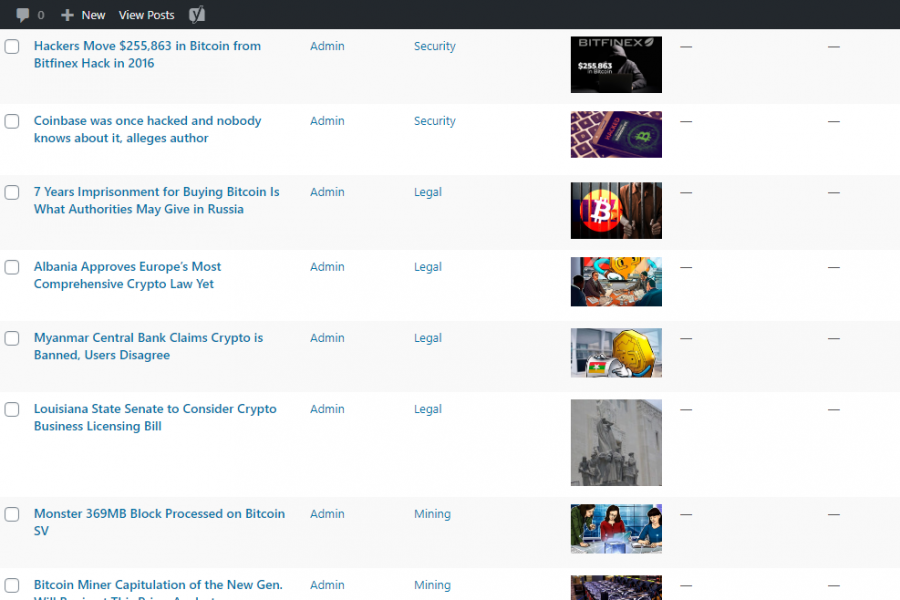Filter by Legal category in Myanmar Central Bank row
The height and width of the screenshot is (600, 900).
point(428,338)
